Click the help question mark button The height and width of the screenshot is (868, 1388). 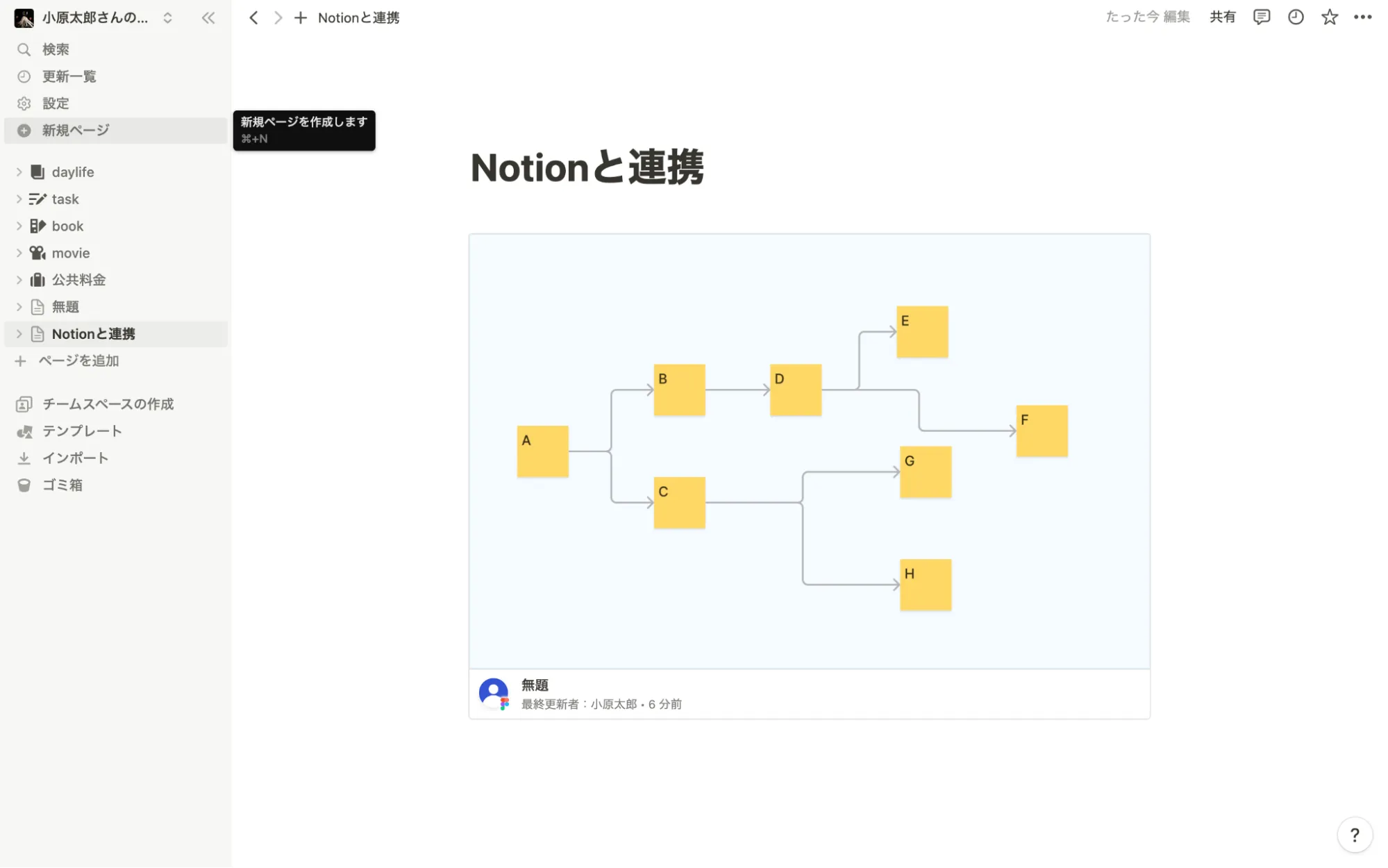tap(1355, 835)
